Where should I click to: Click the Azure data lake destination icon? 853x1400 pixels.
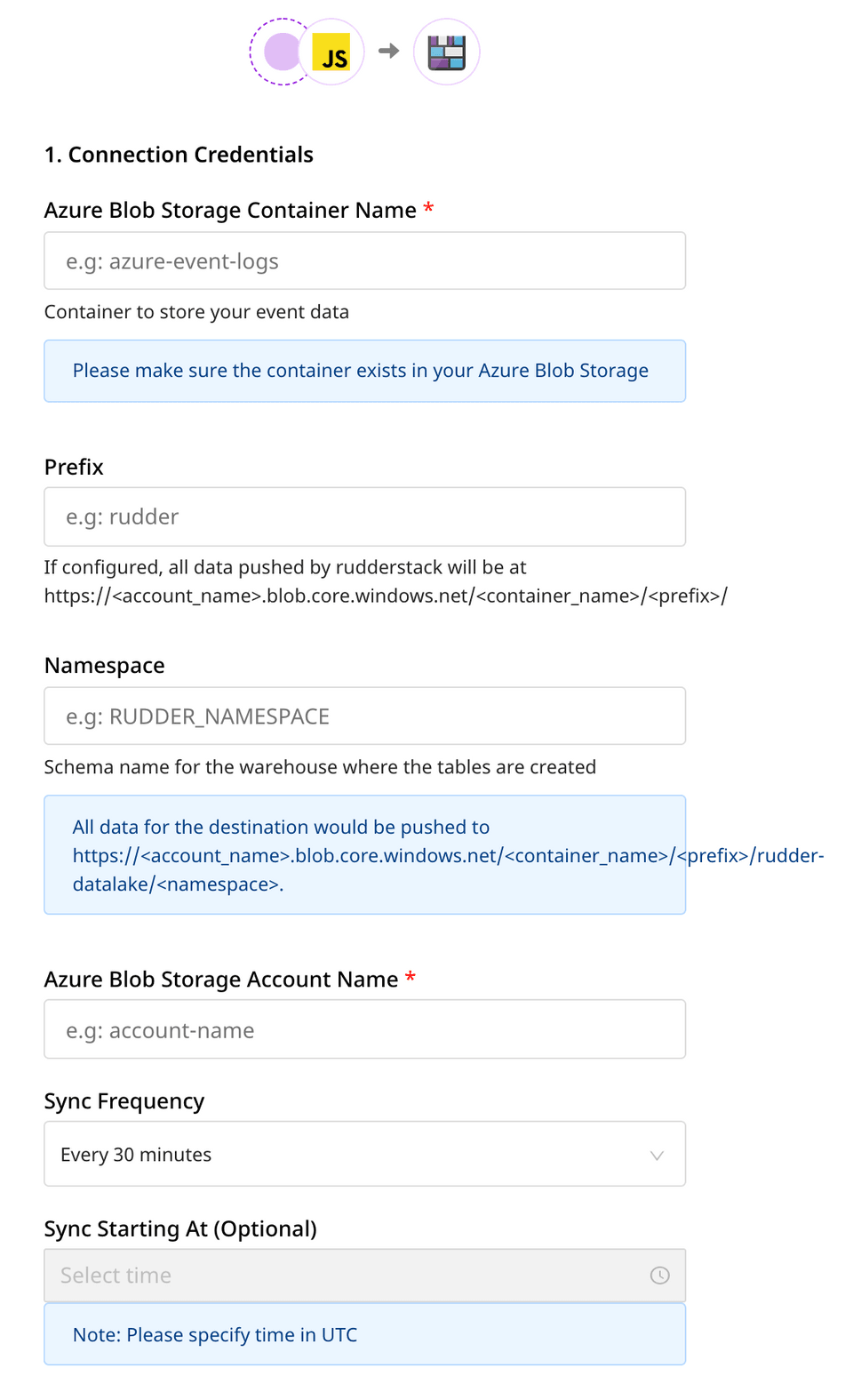pyautogui.click(x=447, y=52)
